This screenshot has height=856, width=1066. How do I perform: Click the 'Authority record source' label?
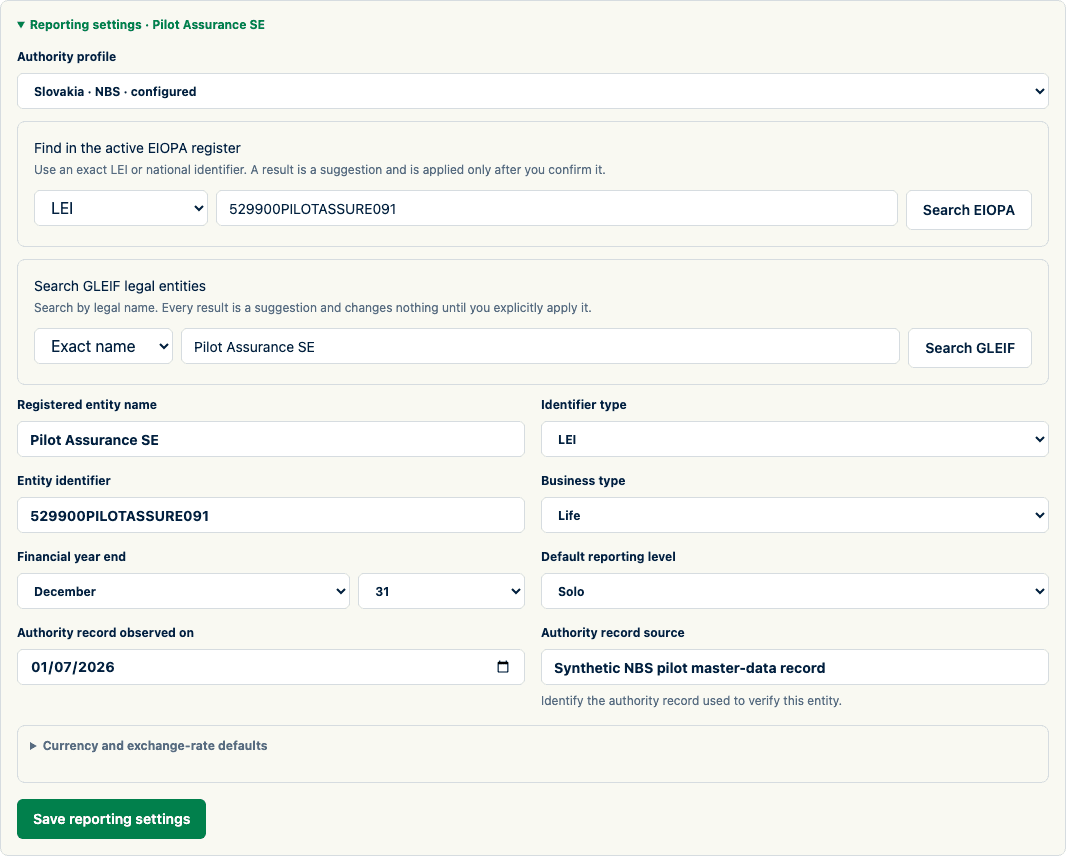(x=613, y=632)
